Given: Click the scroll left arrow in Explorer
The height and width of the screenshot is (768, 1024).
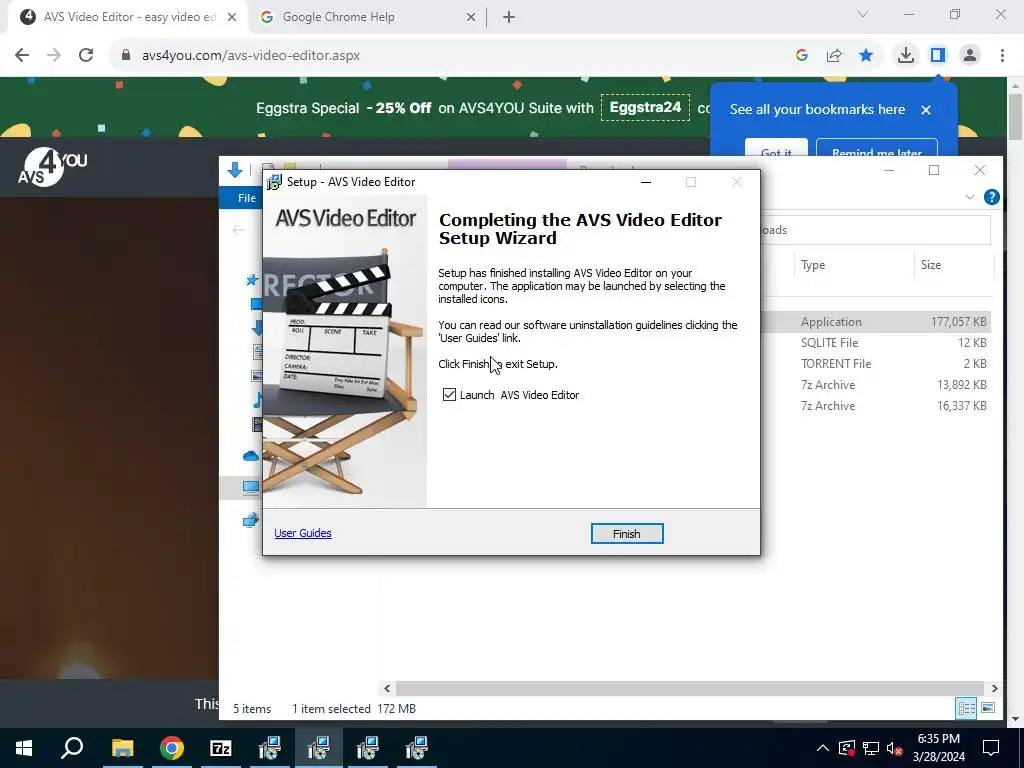Looking at the screenshot, I should (x=387, y=688).
